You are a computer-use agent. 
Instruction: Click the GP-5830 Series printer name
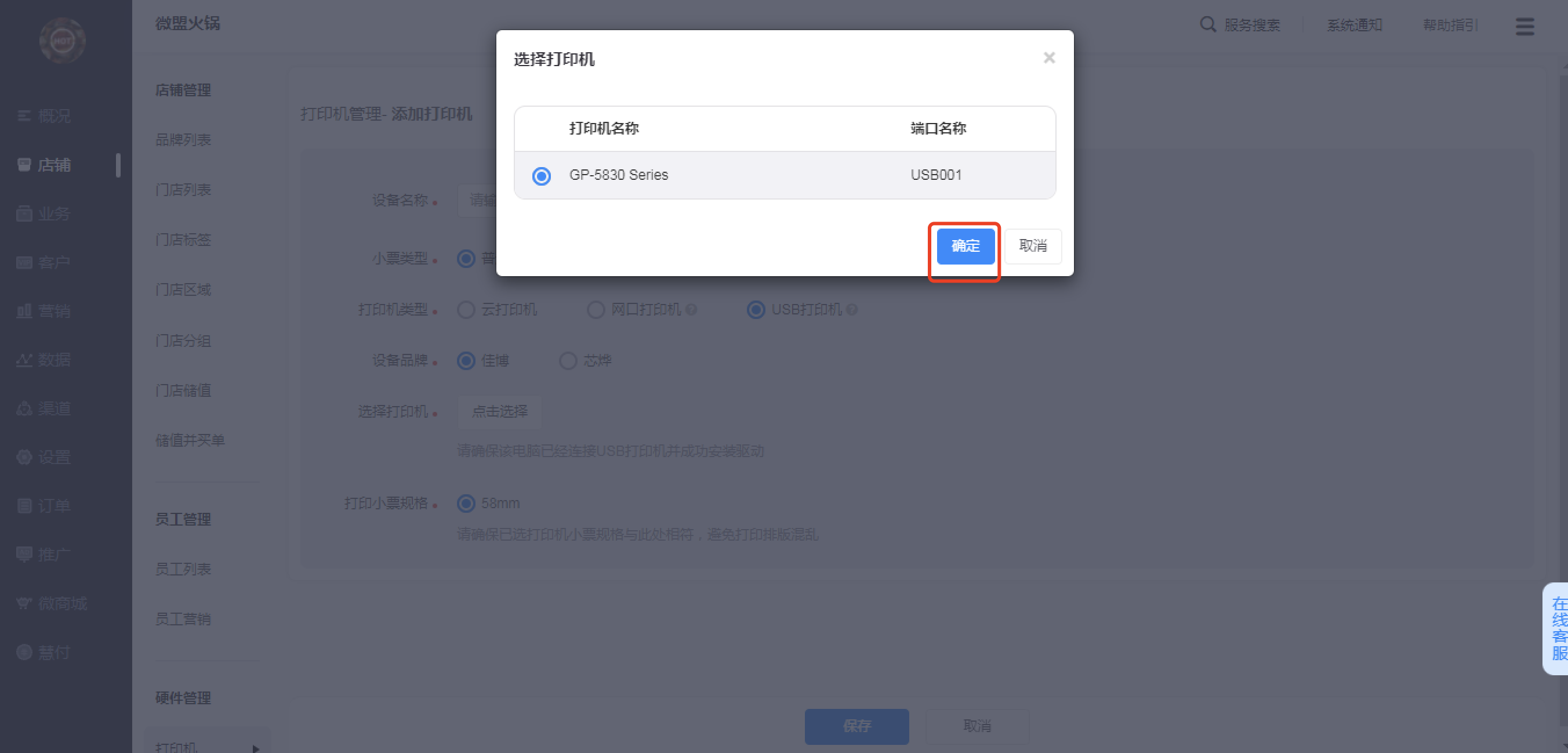pyautogui.click(x=618, y=175)
